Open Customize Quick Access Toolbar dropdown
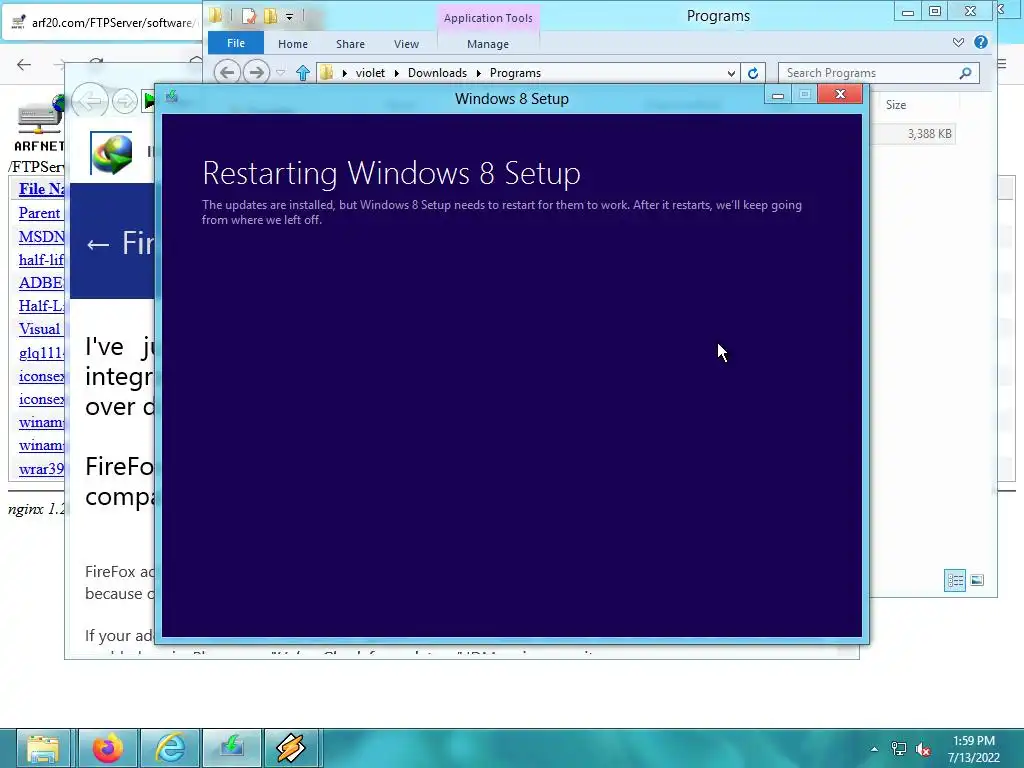Screen dimensions: 1024x768 click(289, 16)
